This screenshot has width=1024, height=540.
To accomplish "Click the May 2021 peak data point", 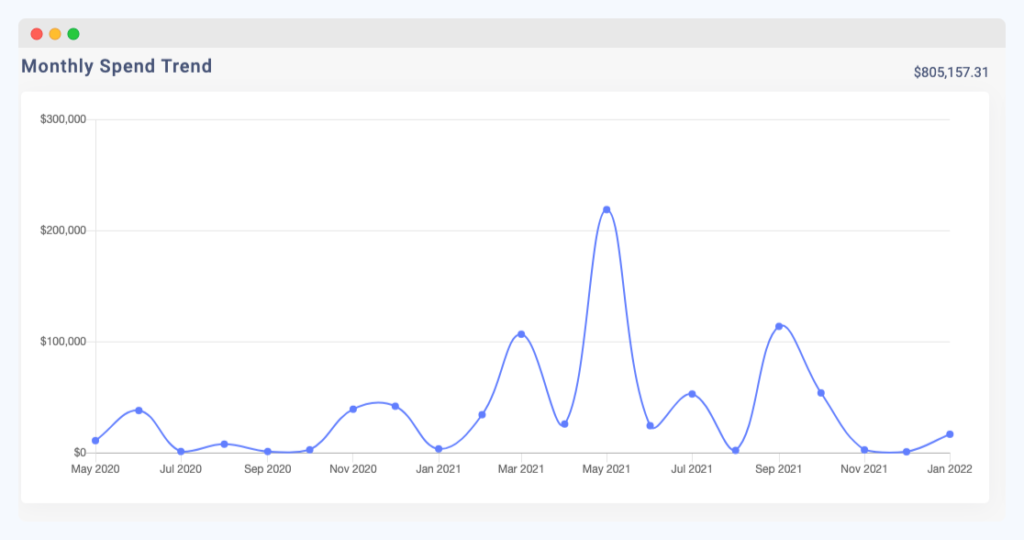I will coord(607,210).
